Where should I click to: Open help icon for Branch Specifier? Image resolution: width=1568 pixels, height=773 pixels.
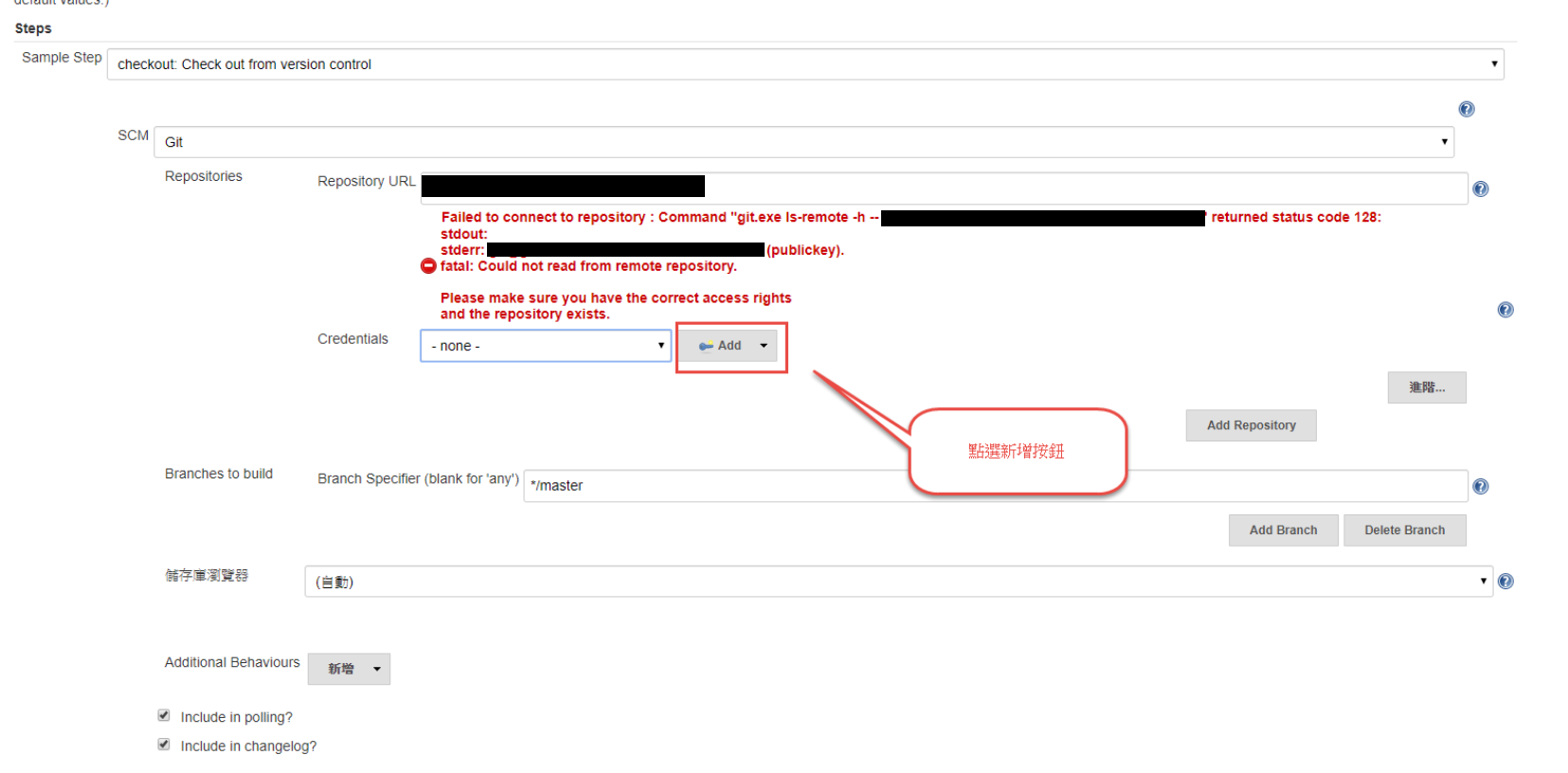(1481, 486)
